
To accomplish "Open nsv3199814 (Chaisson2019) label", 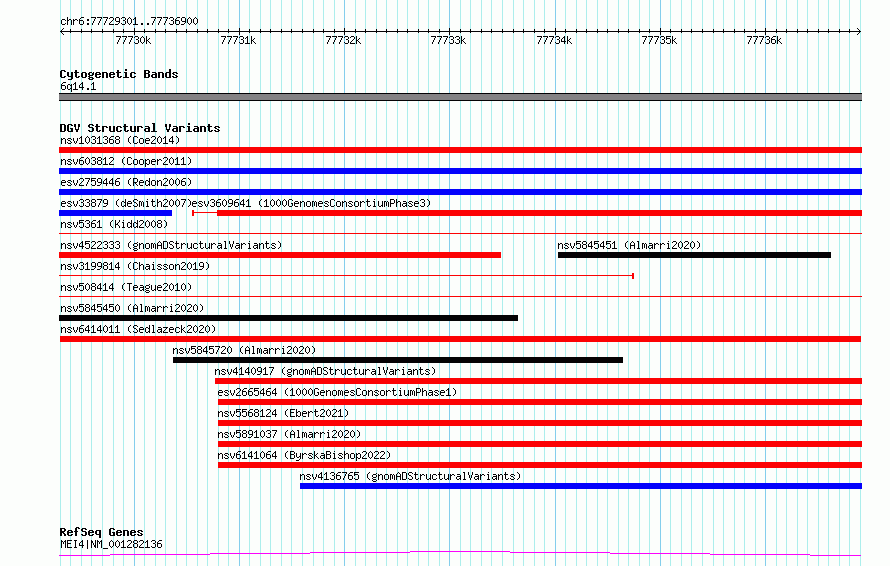I will coord(135,266).
